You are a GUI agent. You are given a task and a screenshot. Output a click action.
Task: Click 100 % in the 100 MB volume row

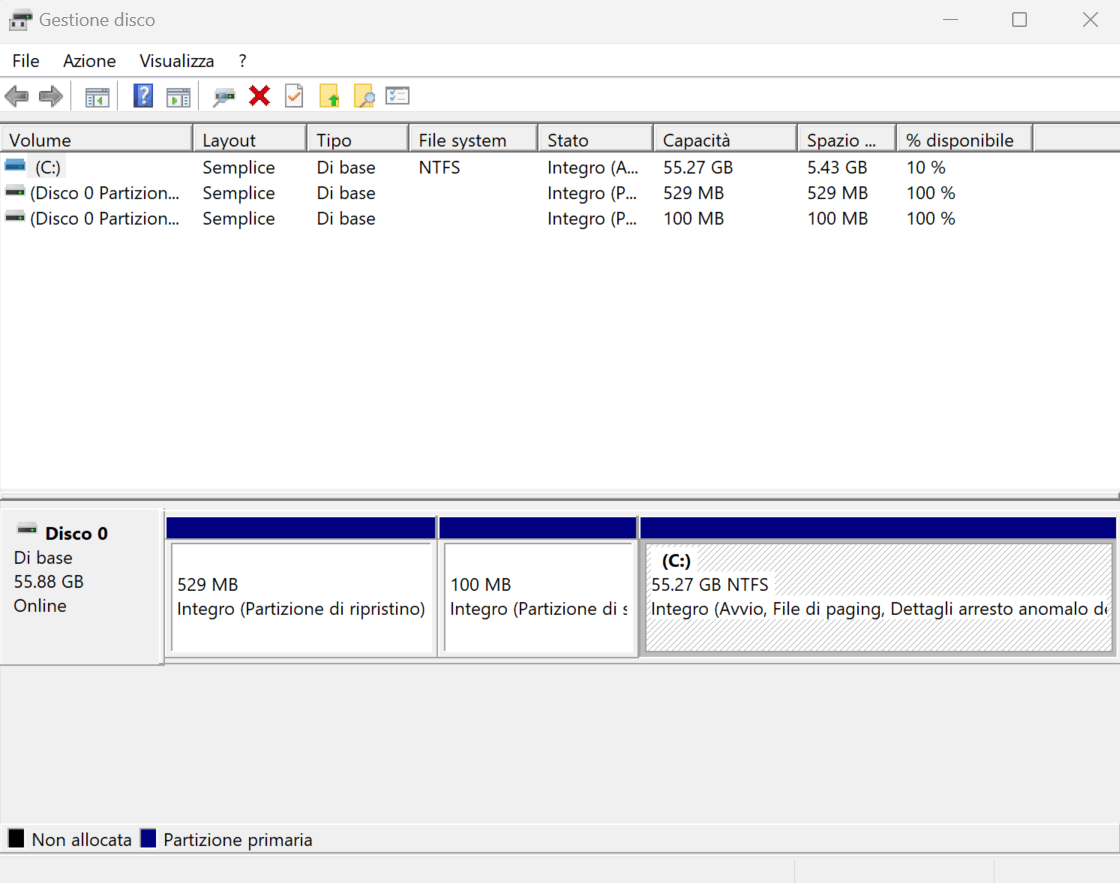[x=931, y=219]
